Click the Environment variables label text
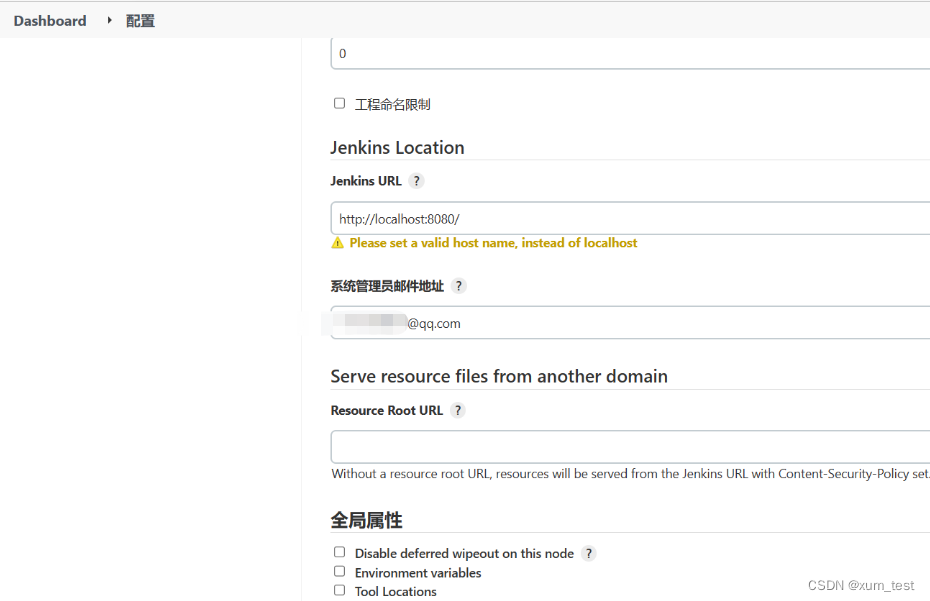Image resolution: width=930 pixels, height=601 pixels. click(x=418, y=573)
